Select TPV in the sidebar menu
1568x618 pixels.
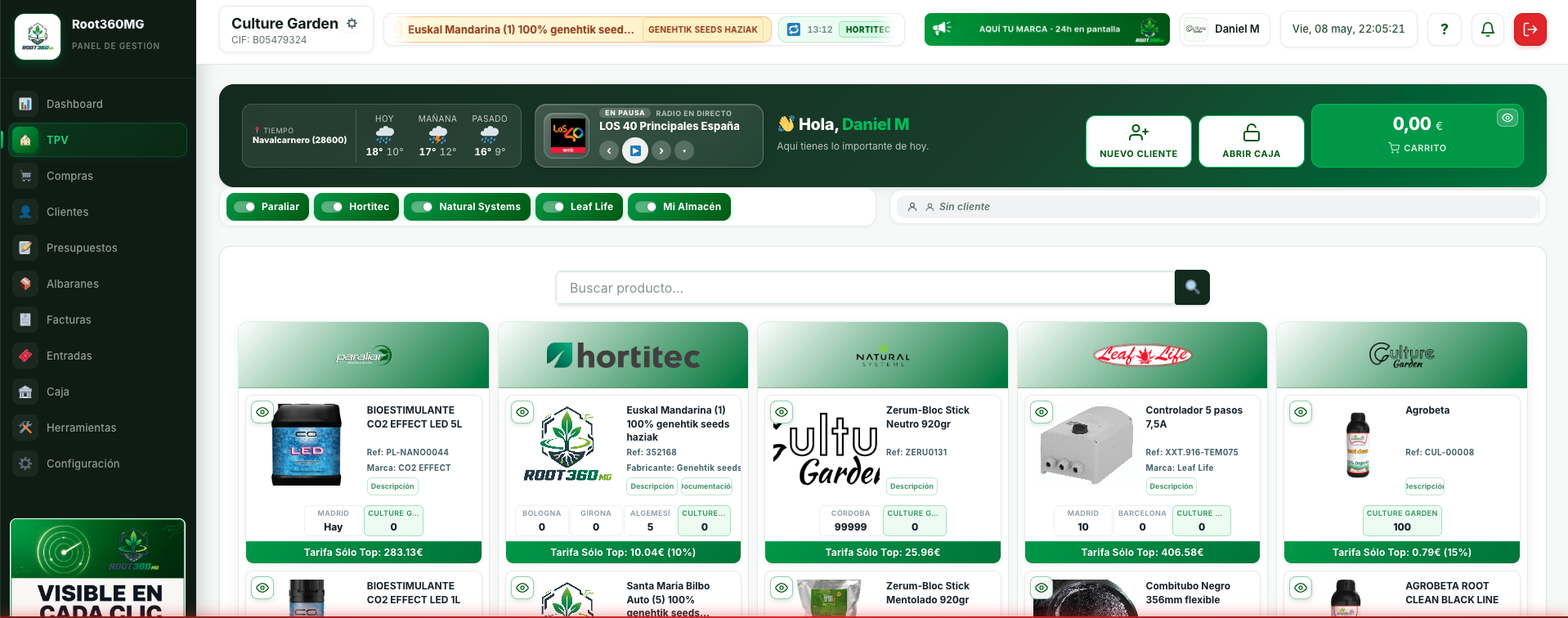click(x=98, y=140)
